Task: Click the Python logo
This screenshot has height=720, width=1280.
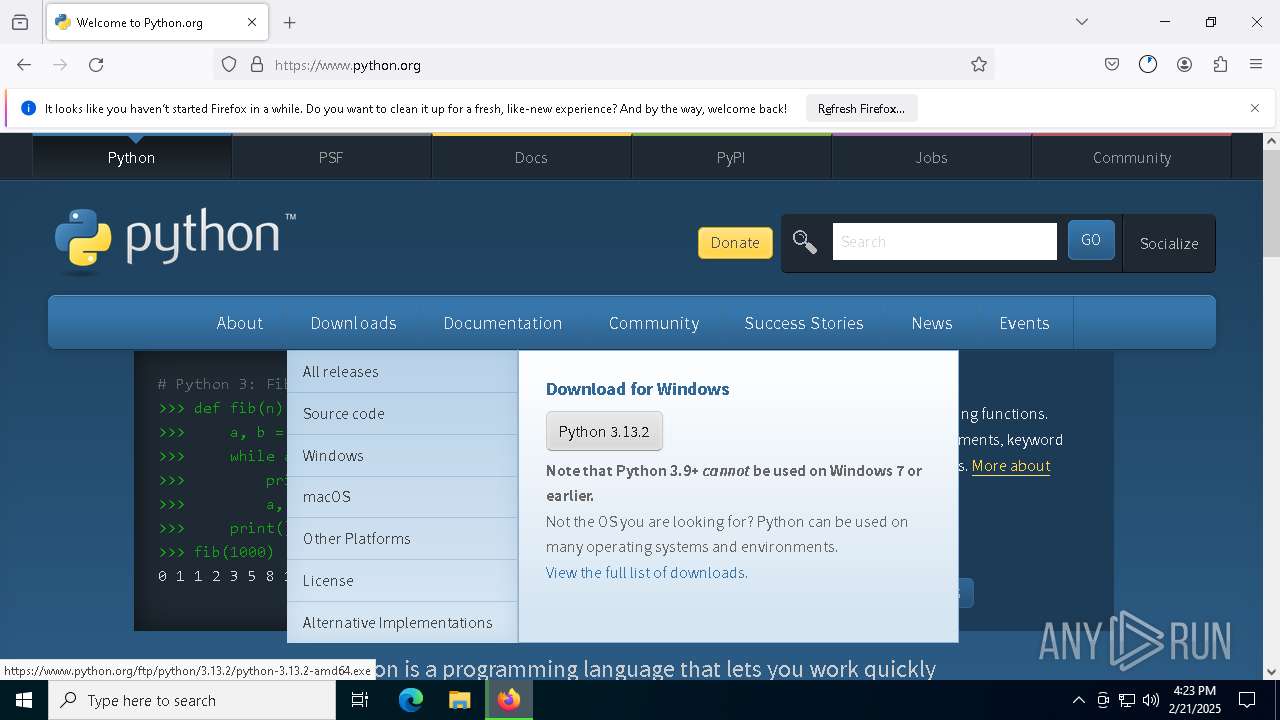Action: pyautogui.click(x=175, y=241)
